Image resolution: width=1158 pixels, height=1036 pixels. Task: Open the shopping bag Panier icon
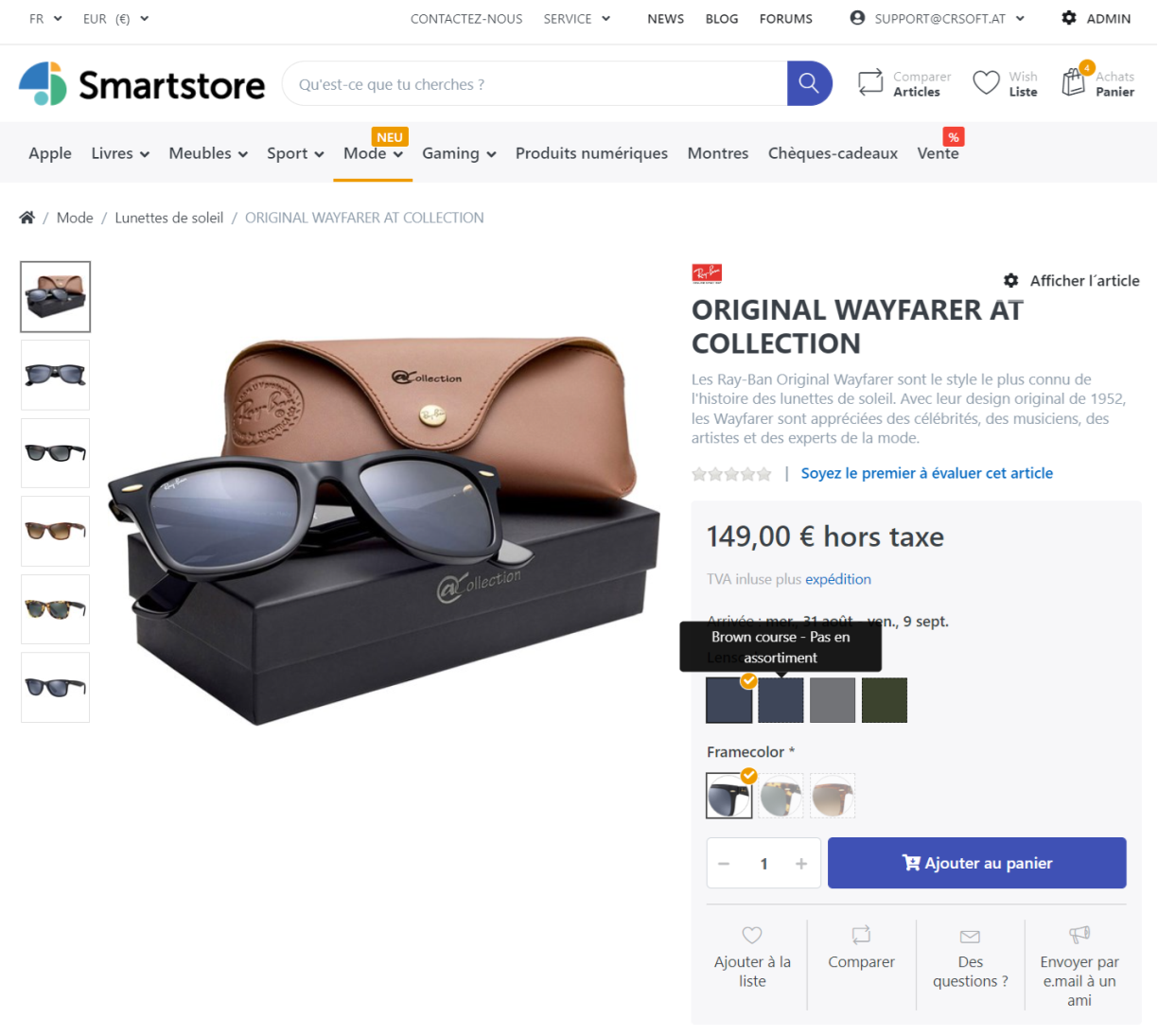click(1073, 82)
